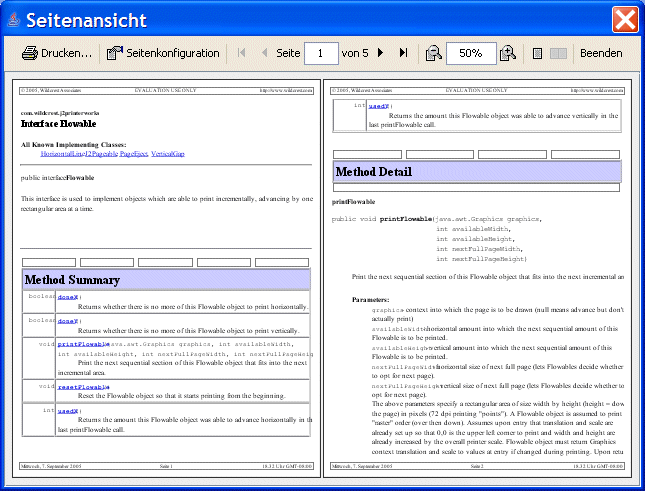Image resolution: width=645 pixels, height=491 pixels.
Task: Open Seitenkonfiguration page setup
Action: [x=163, y=53]
